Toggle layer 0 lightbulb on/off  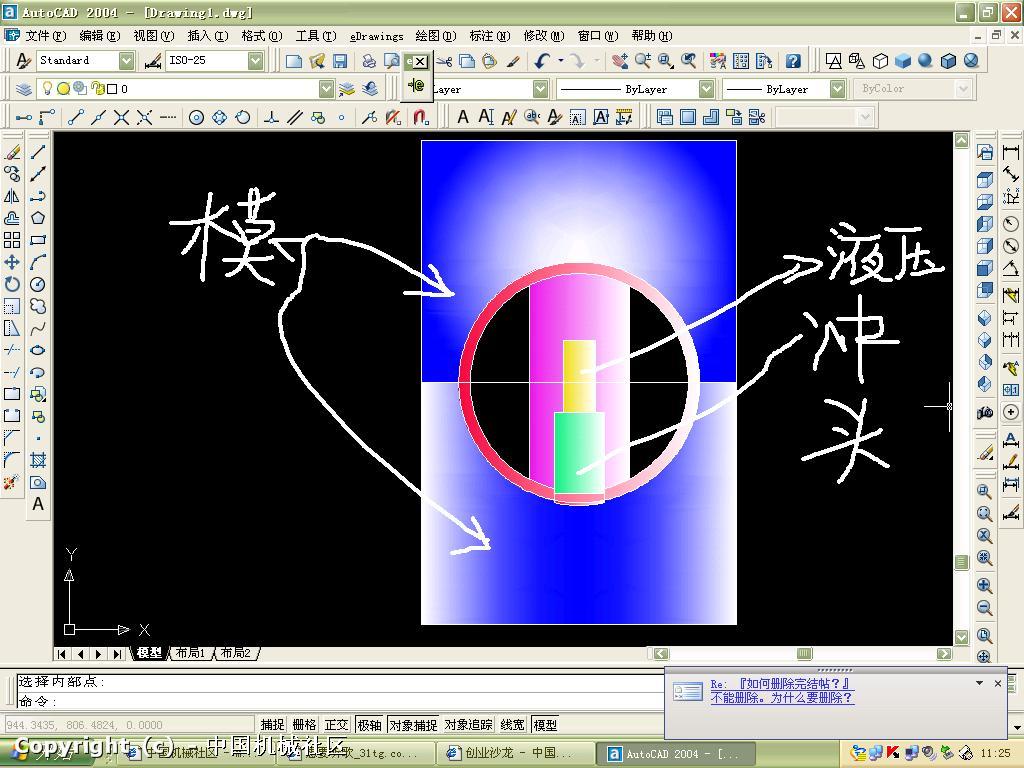click(47, 88)
